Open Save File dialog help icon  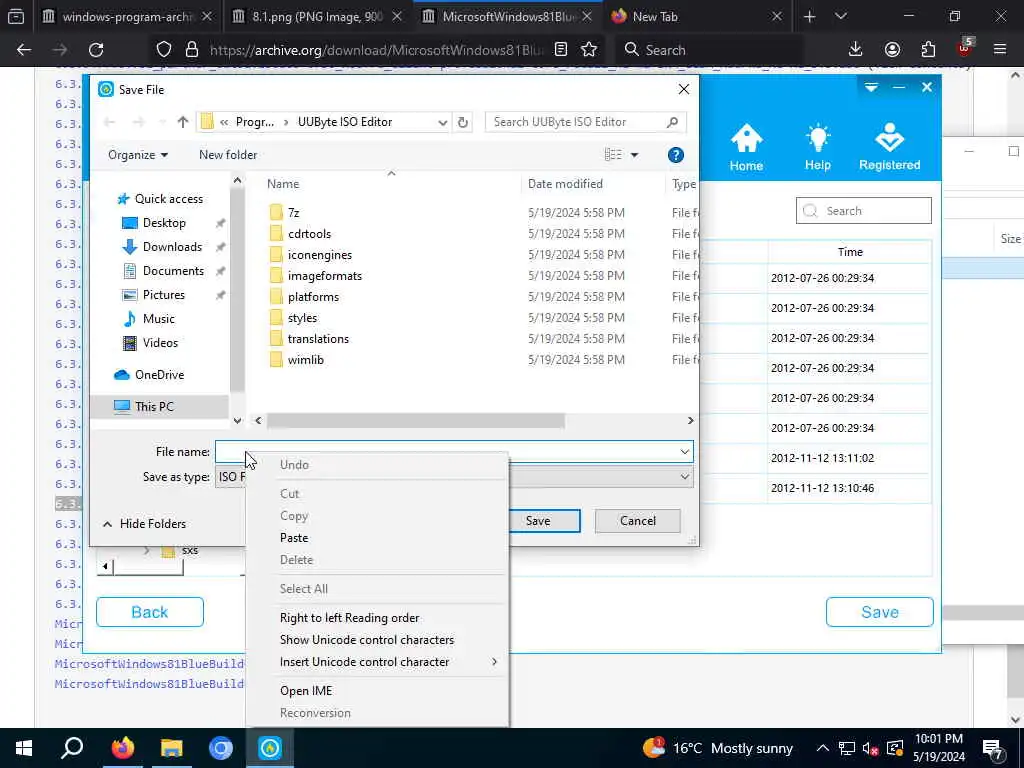coord(675,155)
